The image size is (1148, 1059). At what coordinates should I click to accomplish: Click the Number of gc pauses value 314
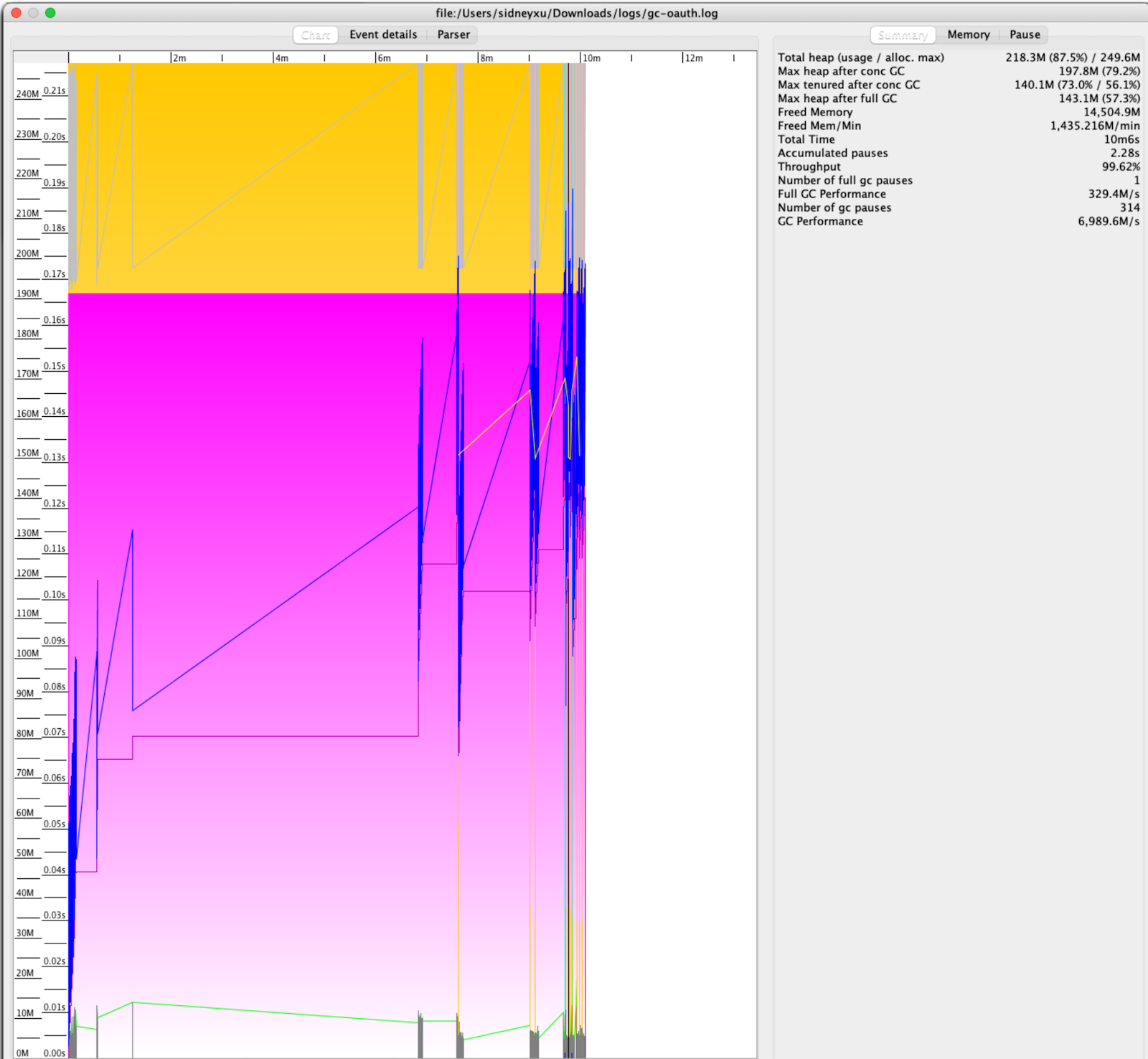coord(1130,207)
